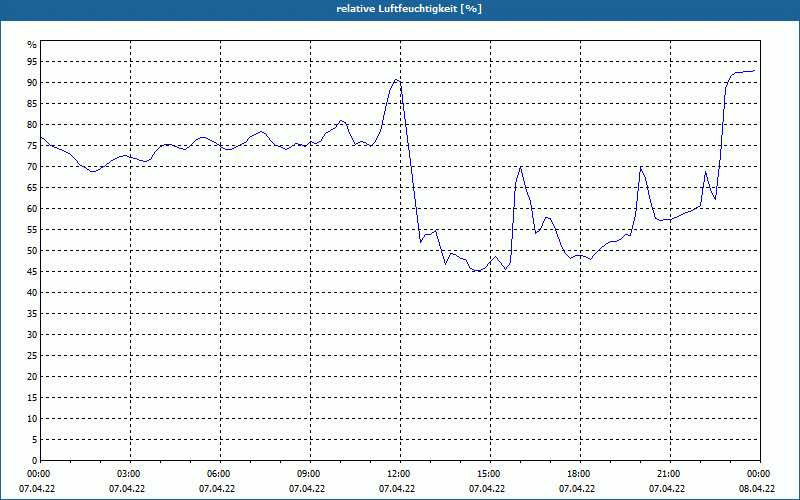Click the '0' y-axis origin label
The height and width of the screenshot is (500, 800).
[x=34, y=461]
